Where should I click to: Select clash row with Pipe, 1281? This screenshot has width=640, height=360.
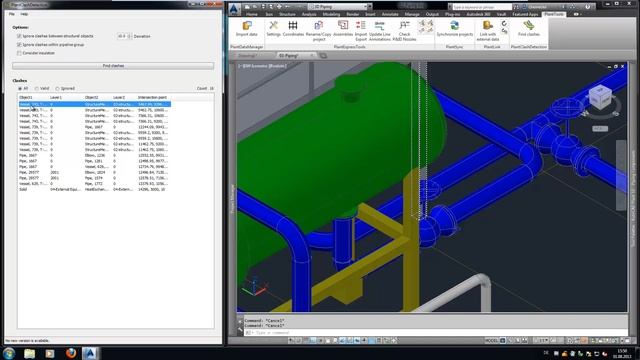click(x=95, y=161)
